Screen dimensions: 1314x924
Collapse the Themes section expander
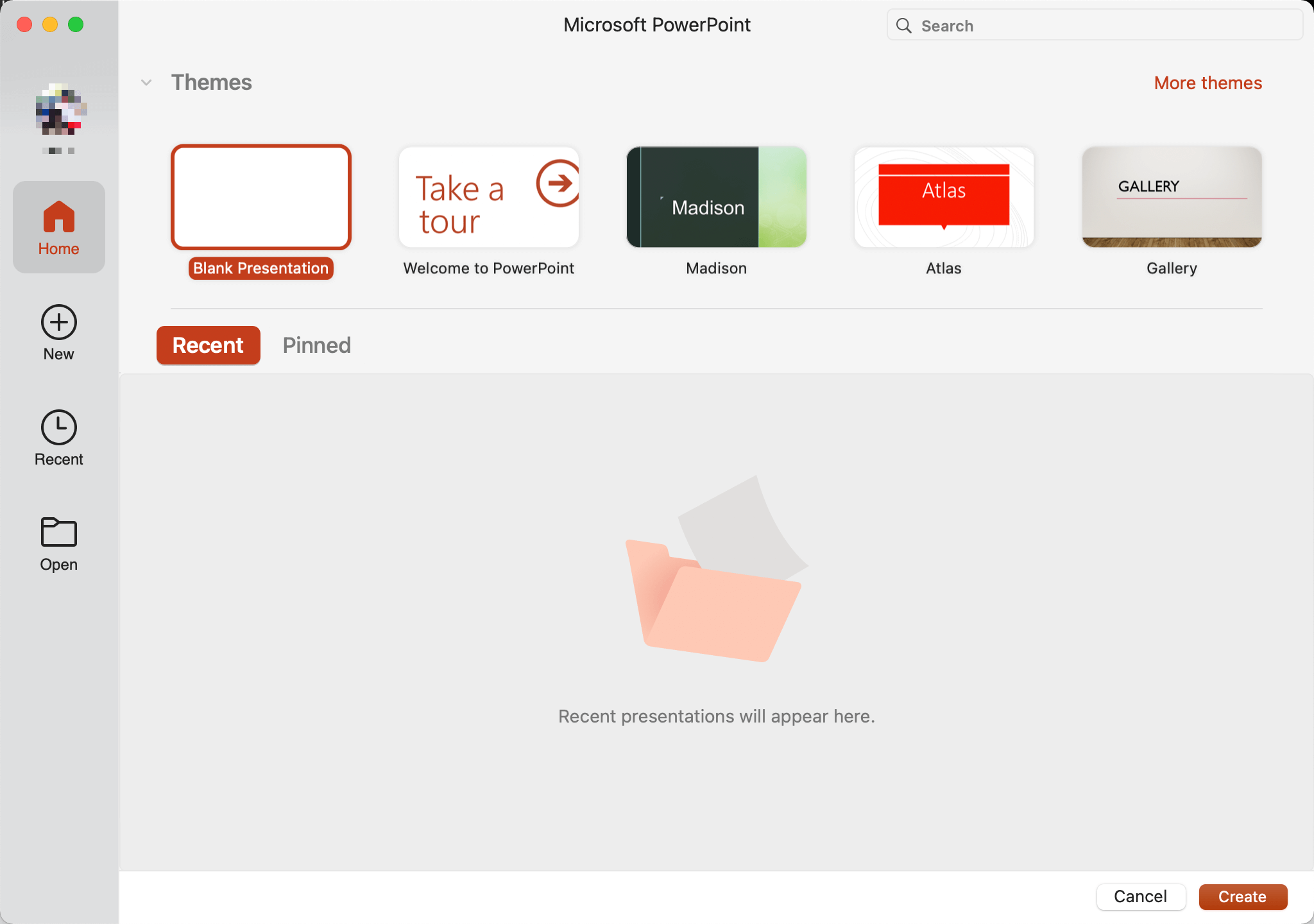tap(146, 82)
